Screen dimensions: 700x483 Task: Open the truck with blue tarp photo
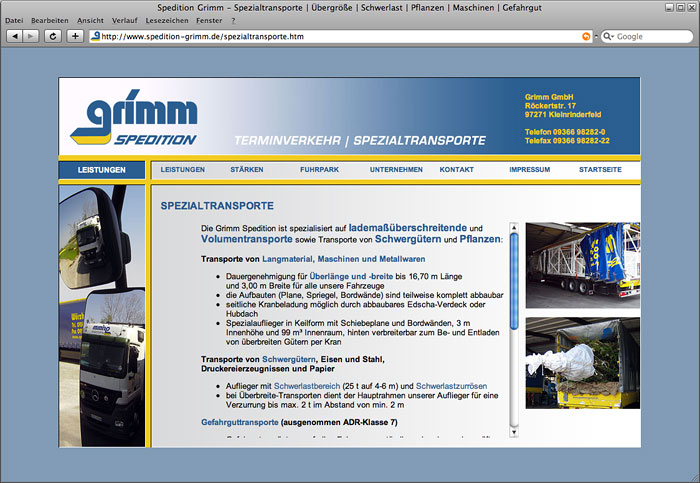click(x=583, y=265)
